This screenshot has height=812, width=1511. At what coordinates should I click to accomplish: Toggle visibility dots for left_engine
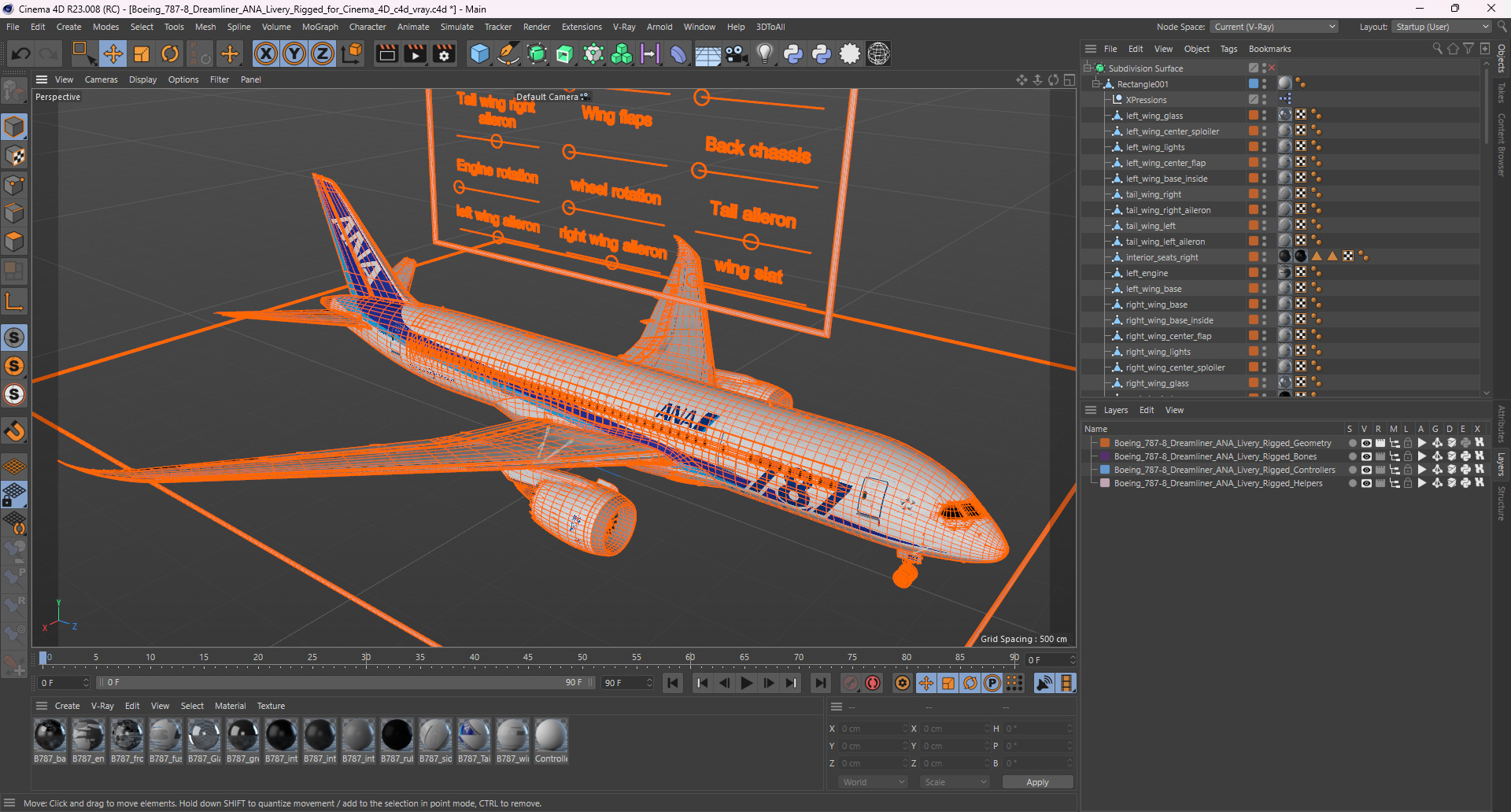(1265, 272)
